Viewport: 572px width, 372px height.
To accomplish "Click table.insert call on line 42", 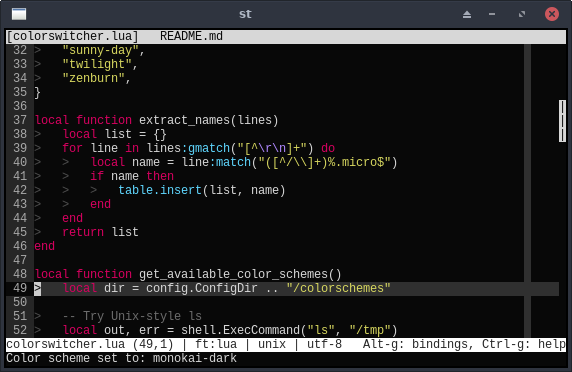I will (160, 190).
